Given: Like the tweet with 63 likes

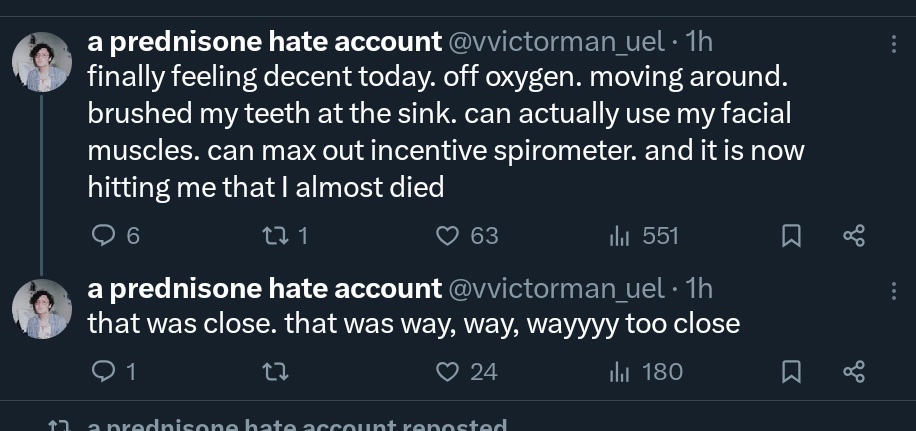Looking at the screenshot, I should tap(467, 236).
